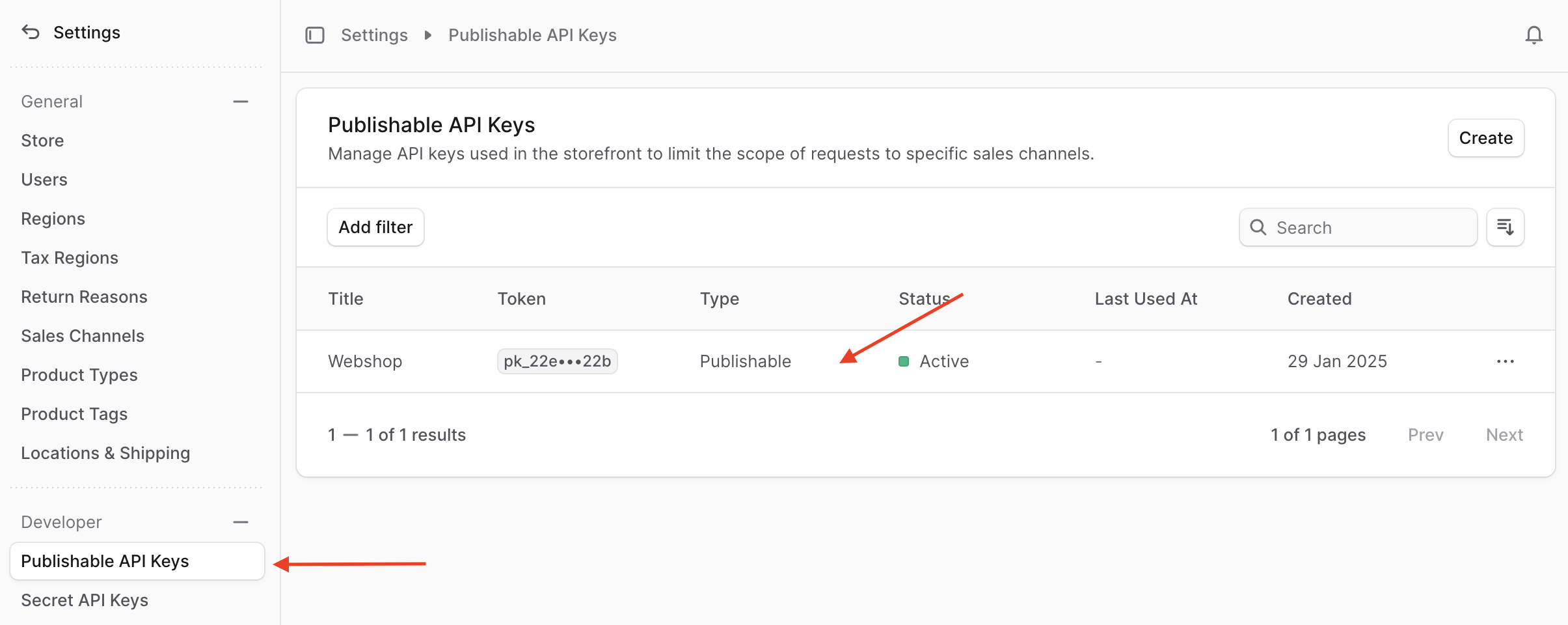Click the Create button
This screenshot has width=1568, height=625.
tap(1485, 138)
